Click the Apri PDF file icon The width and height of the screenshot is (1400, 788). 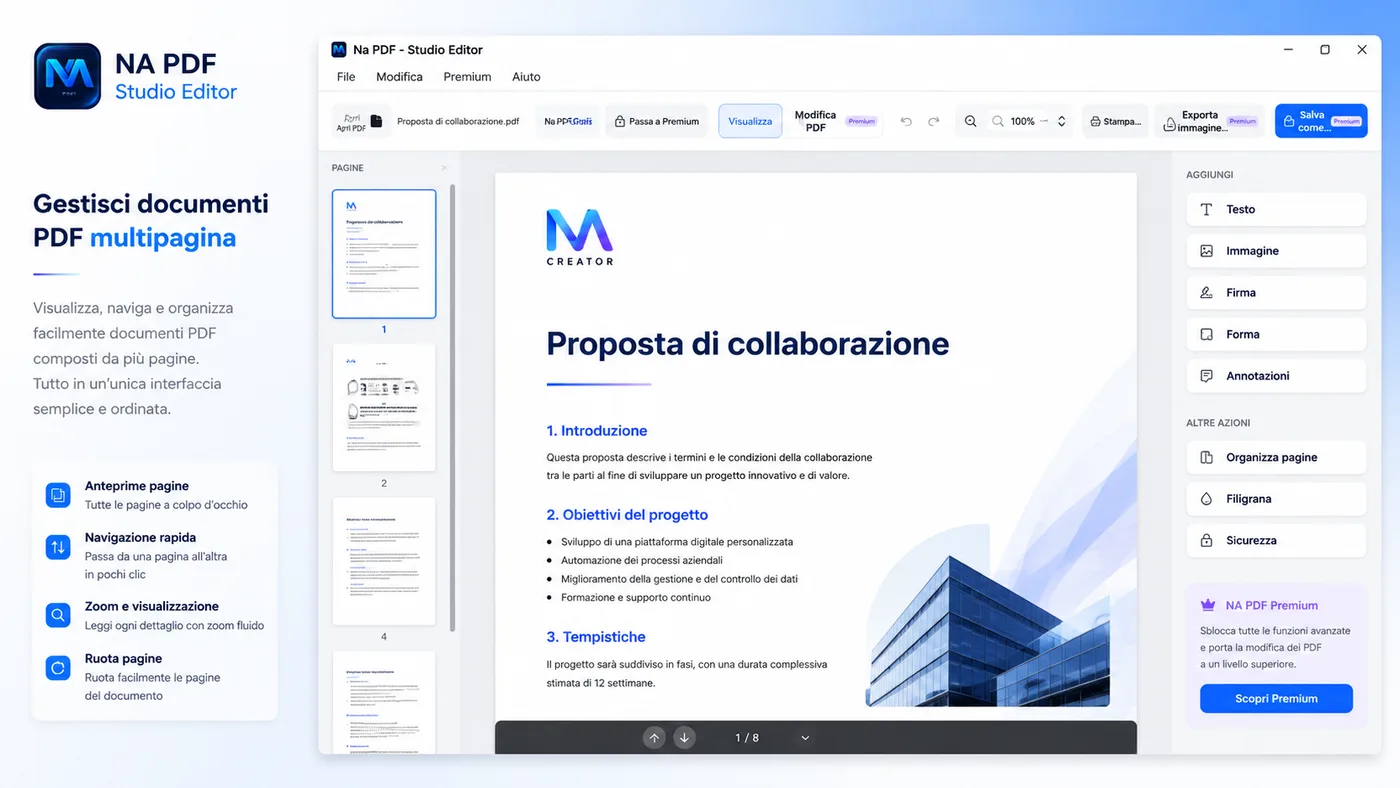click(x=376, y=121)
